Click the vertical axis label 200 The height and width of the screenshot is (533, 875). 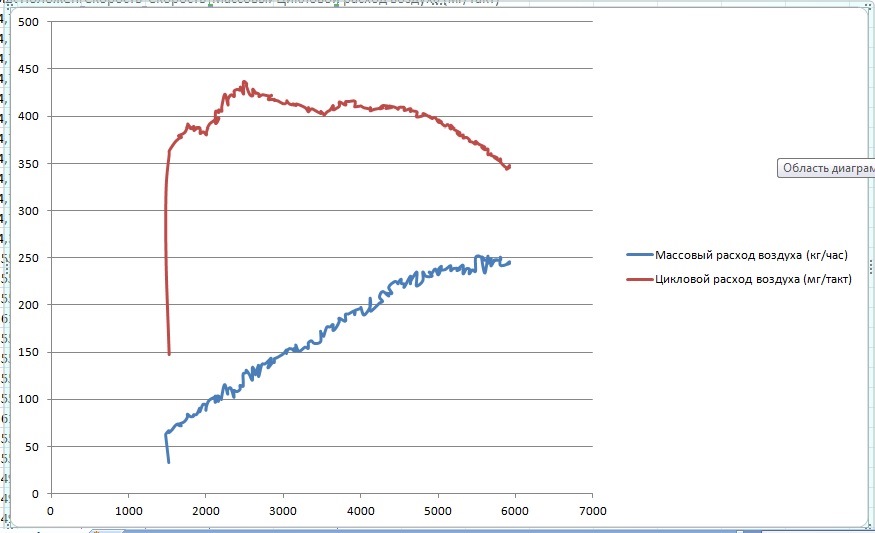click(x=28, y=305)
